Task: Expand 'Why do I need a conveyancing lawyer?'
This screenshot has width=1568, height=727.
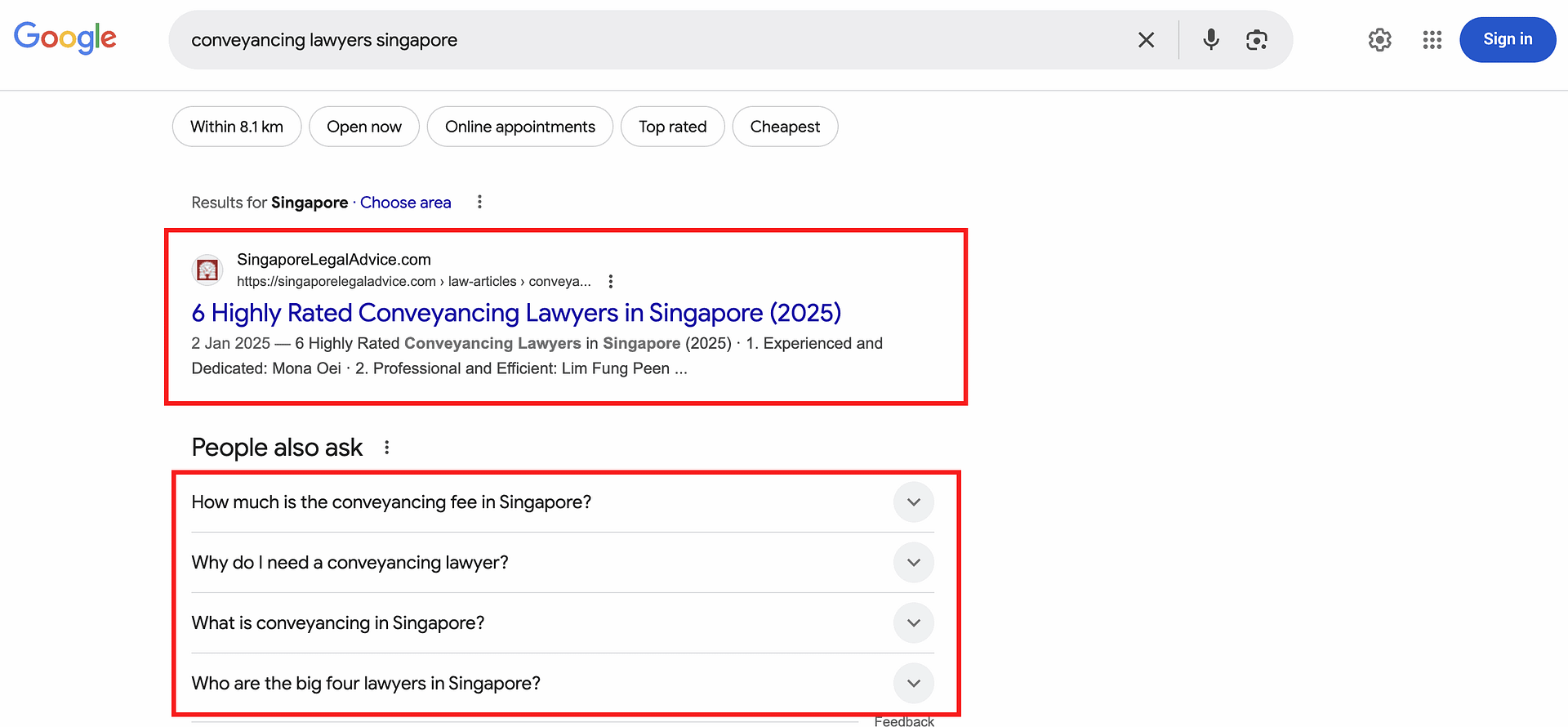Action: coord(913,563)
